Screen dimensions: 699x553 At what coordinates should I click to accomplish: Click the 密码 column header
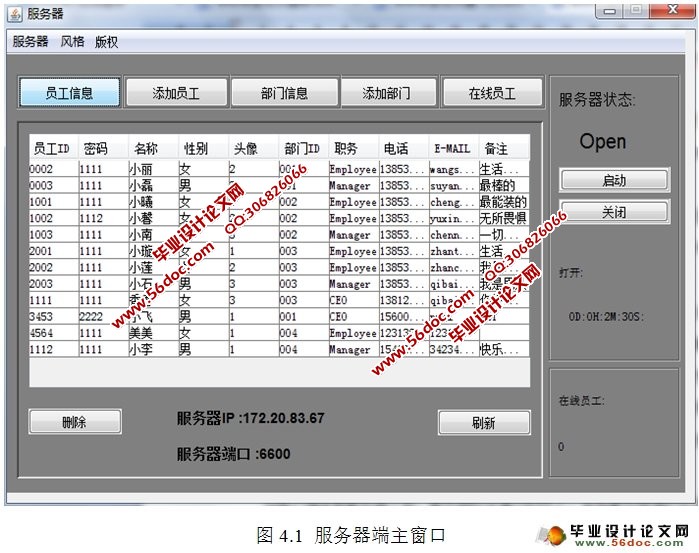(x=103, y=149)
